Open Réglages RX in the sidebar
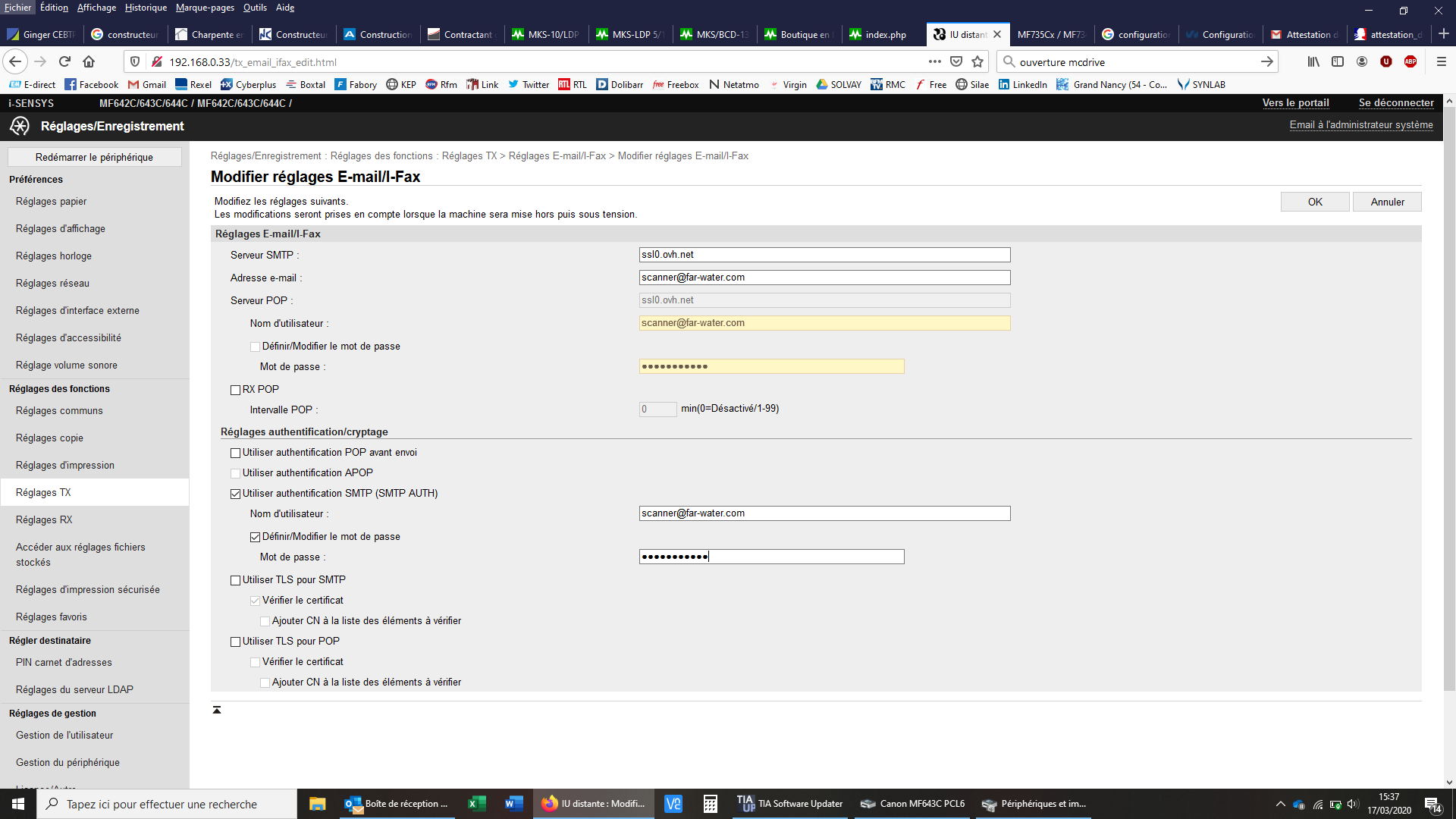Image resolution: width=1456 pixels, height=819 pixels. [44, 519]
